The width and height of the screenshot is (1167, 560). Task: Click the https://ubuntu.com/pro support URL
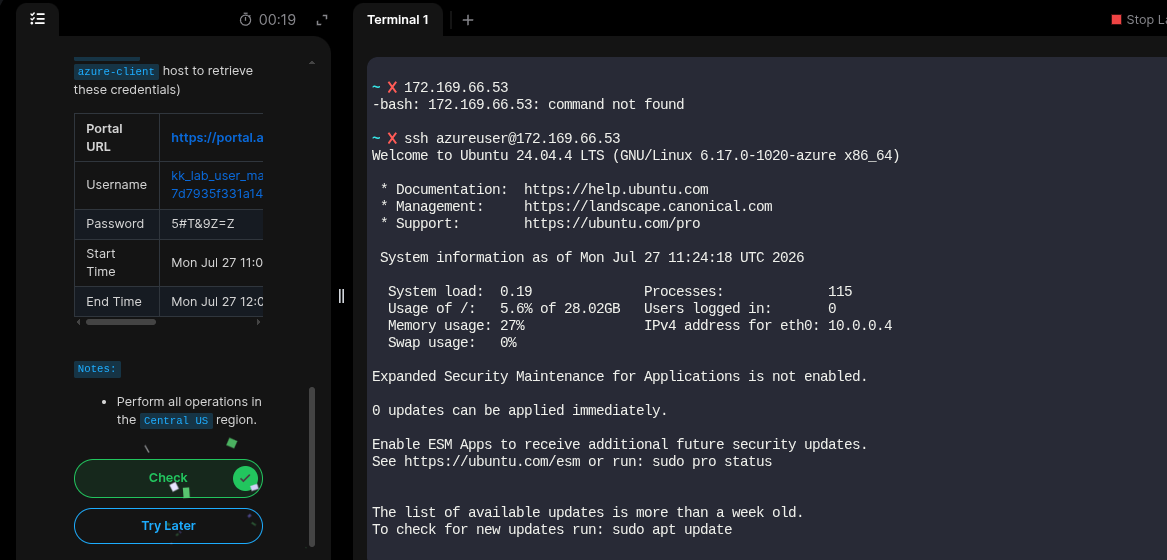612,223
